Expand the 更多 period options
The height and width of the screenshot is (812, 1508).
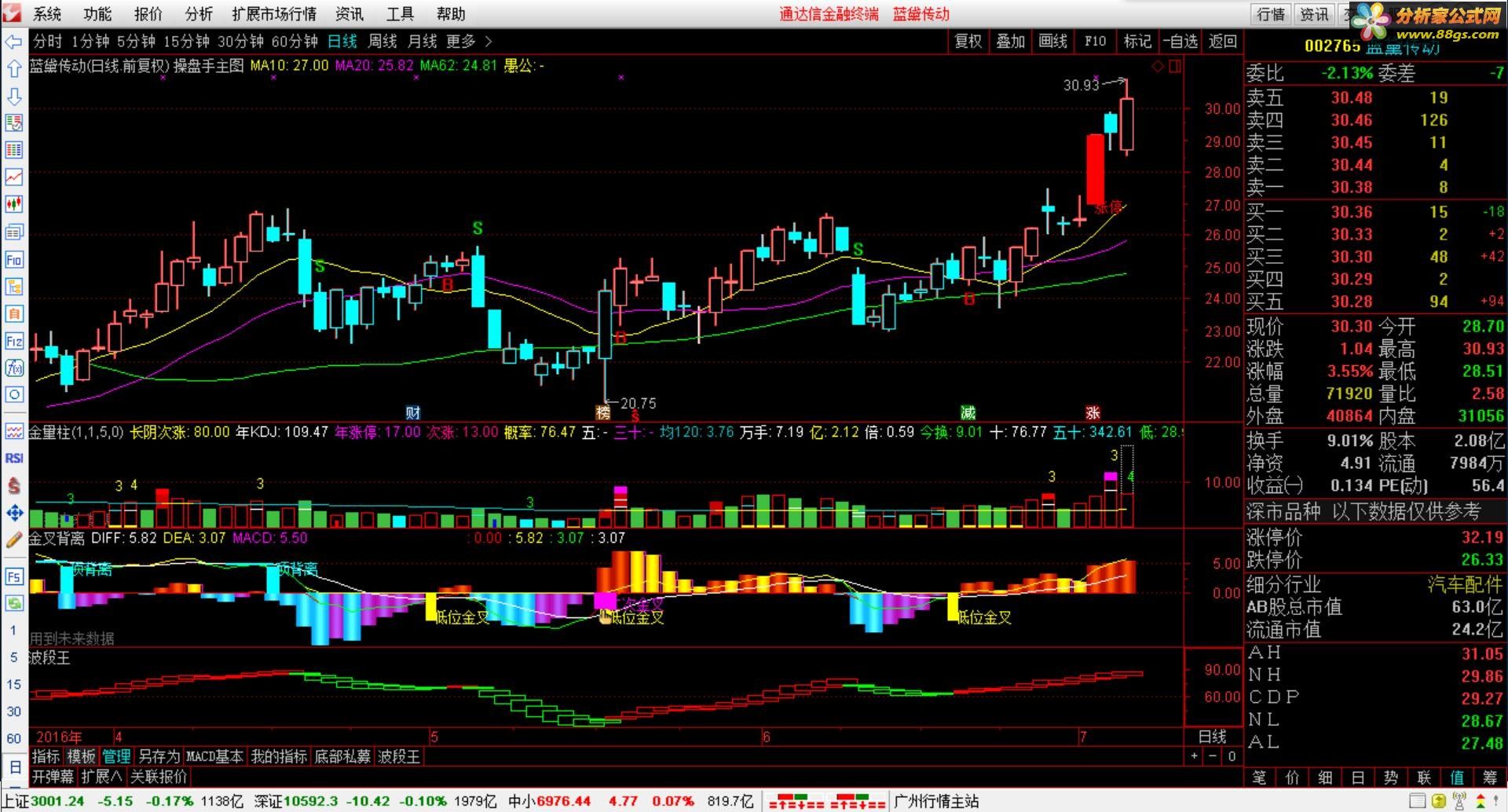coord(469,42)
